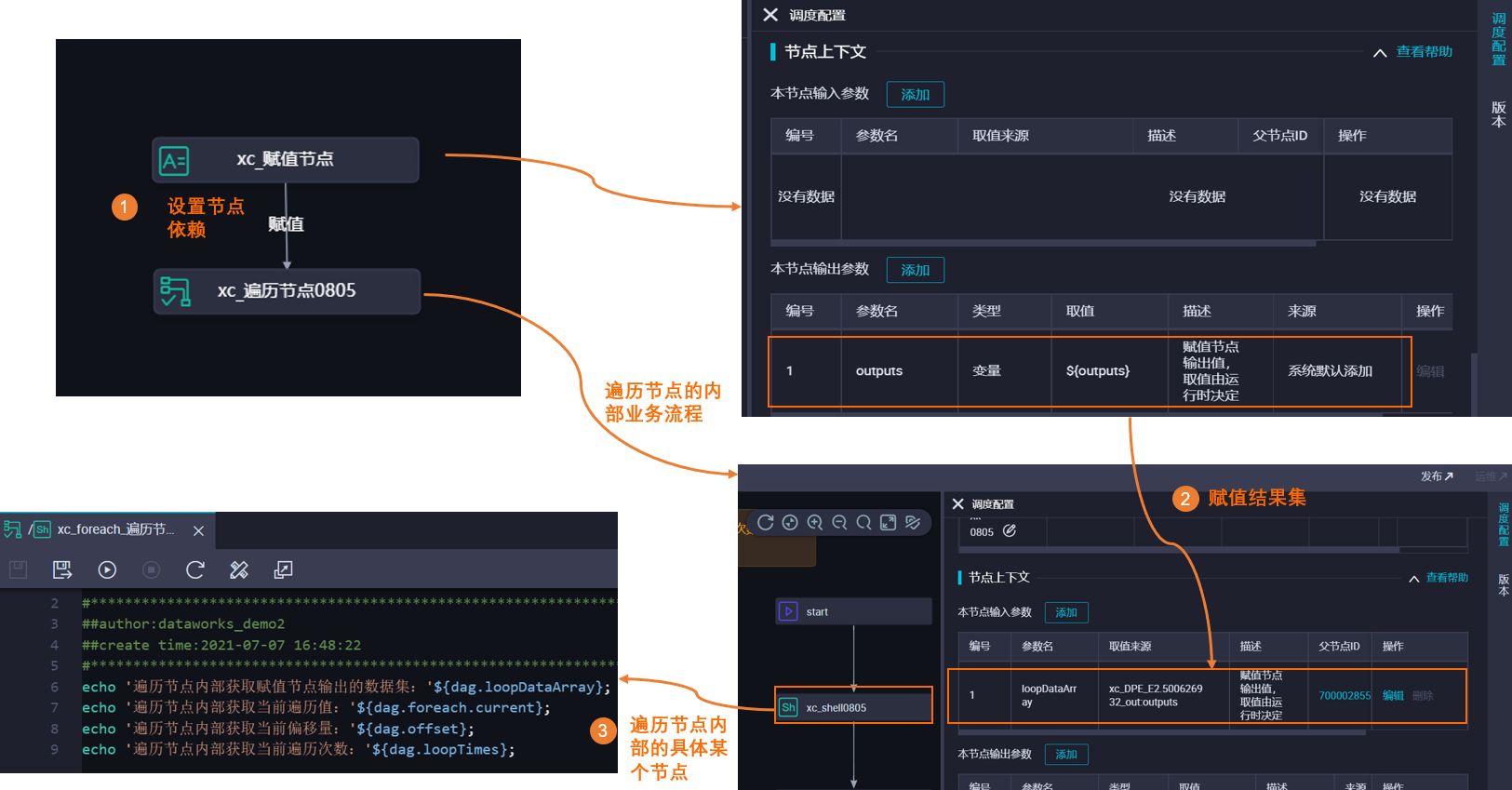The width and height of the screenshot is (1512, 790).
Task: Click the 发布 publish link
Action: point(1437,476)
